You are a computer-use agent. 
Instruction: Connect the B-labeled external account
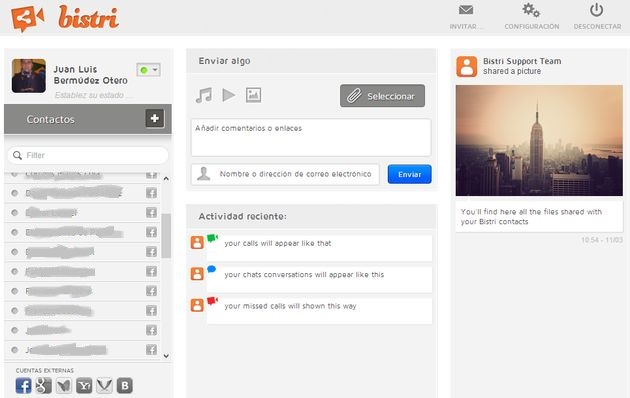click(125, 386)
